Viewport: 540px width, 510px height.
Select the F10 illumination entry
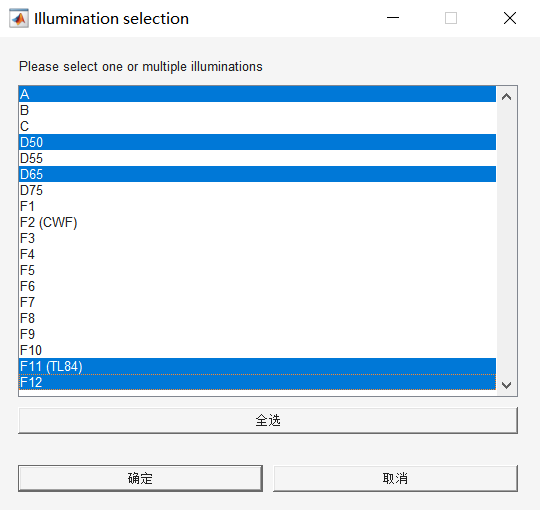257,350
